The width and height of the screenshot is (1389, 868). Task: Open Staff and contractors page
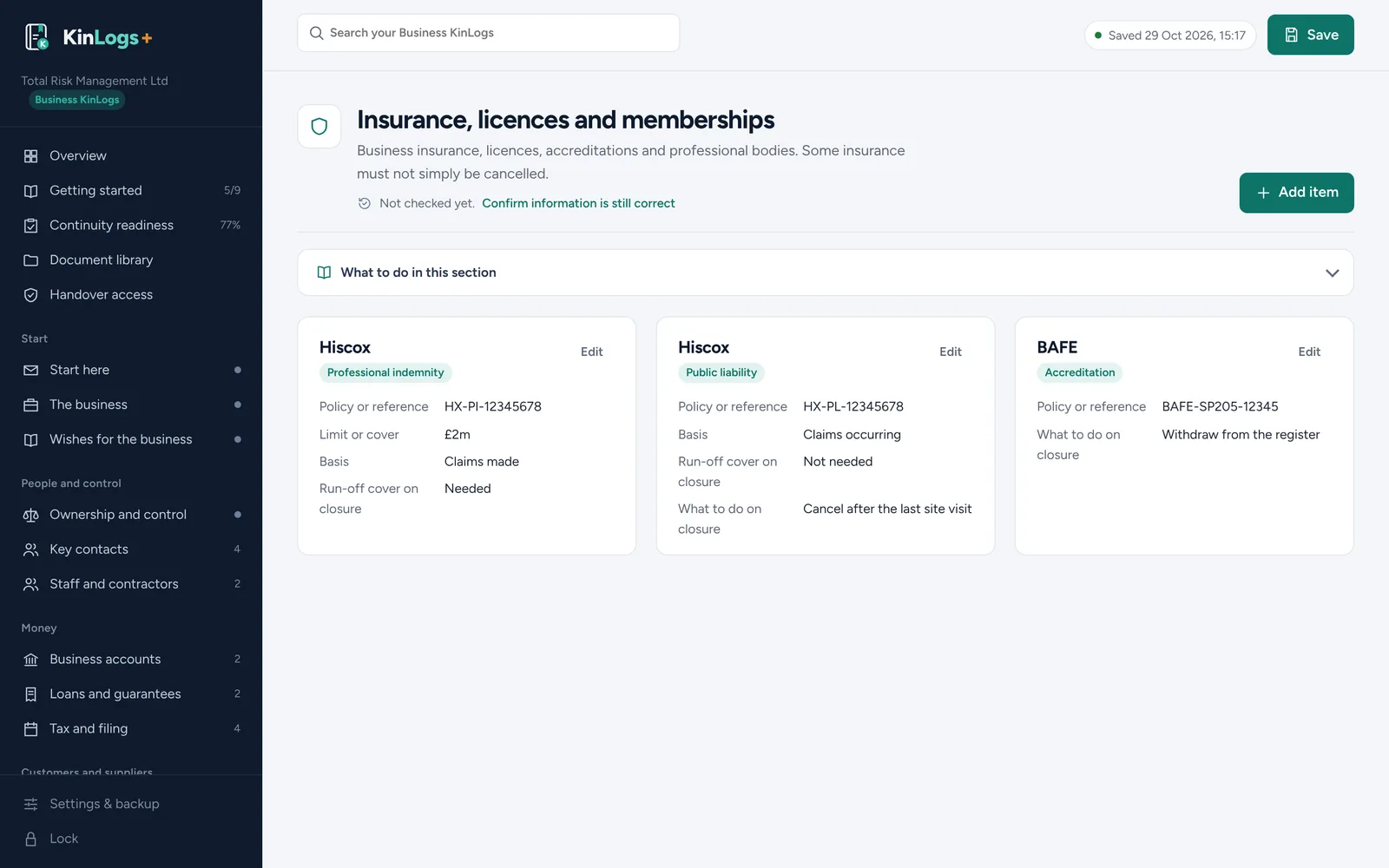pos(131,584)
